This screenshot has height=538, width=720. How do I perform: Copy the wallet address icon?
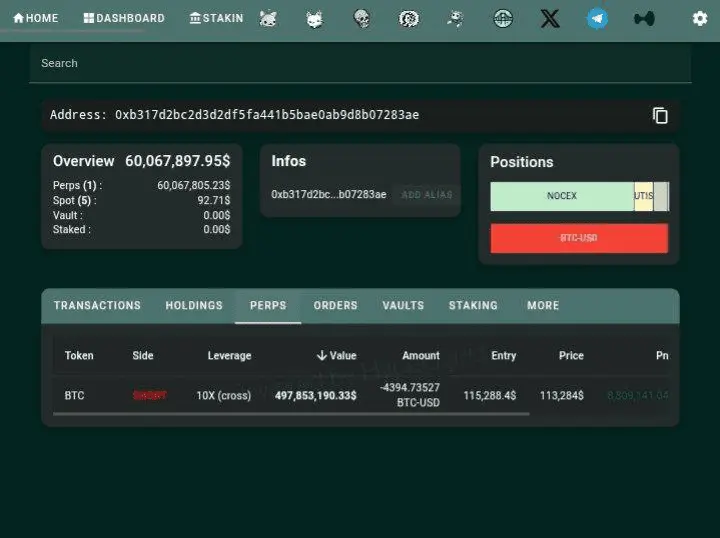[x=660, y=115]
